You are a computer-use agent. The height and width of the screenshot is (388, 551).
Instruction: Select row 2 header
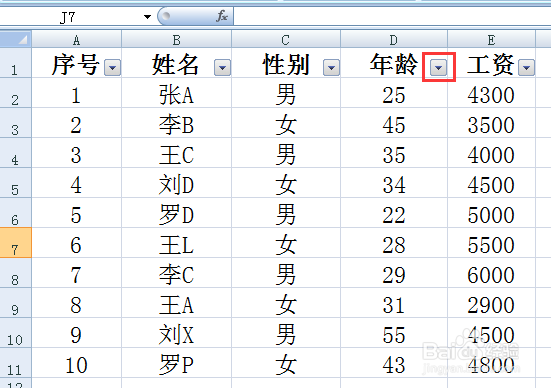point(15,93)
